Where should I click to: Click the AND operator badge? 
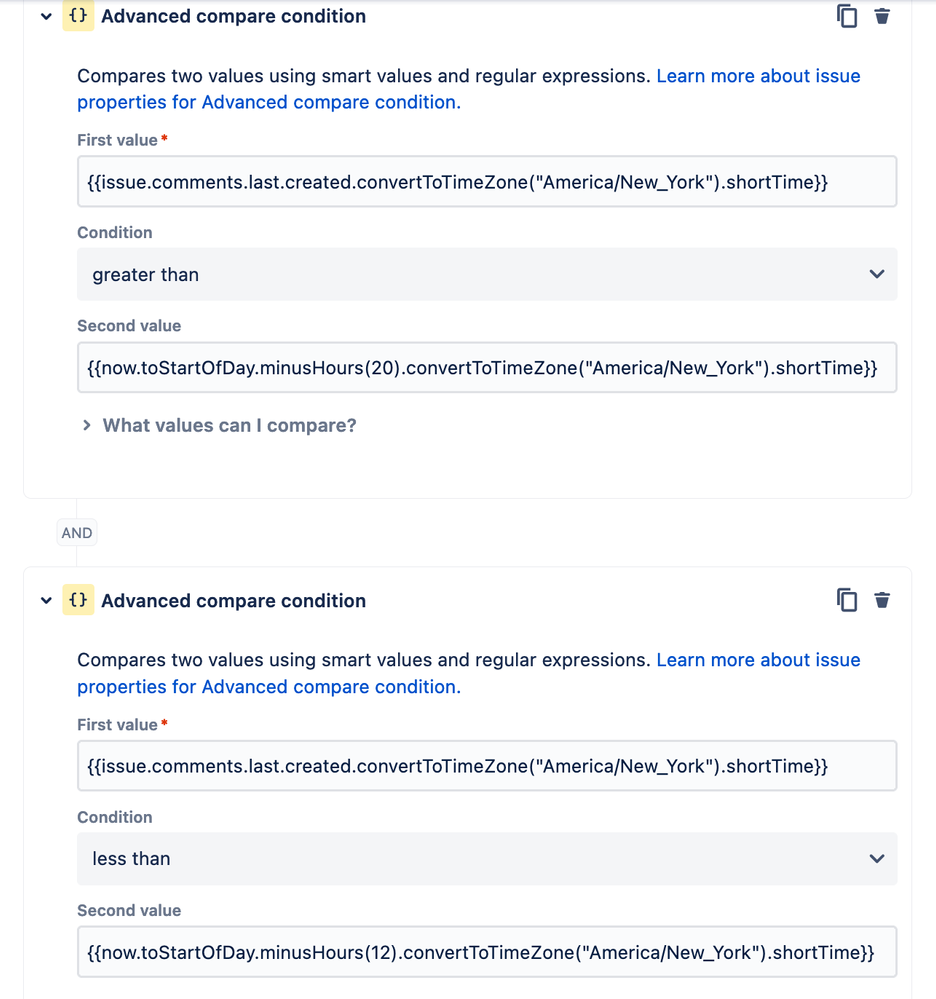coord(76,533)
